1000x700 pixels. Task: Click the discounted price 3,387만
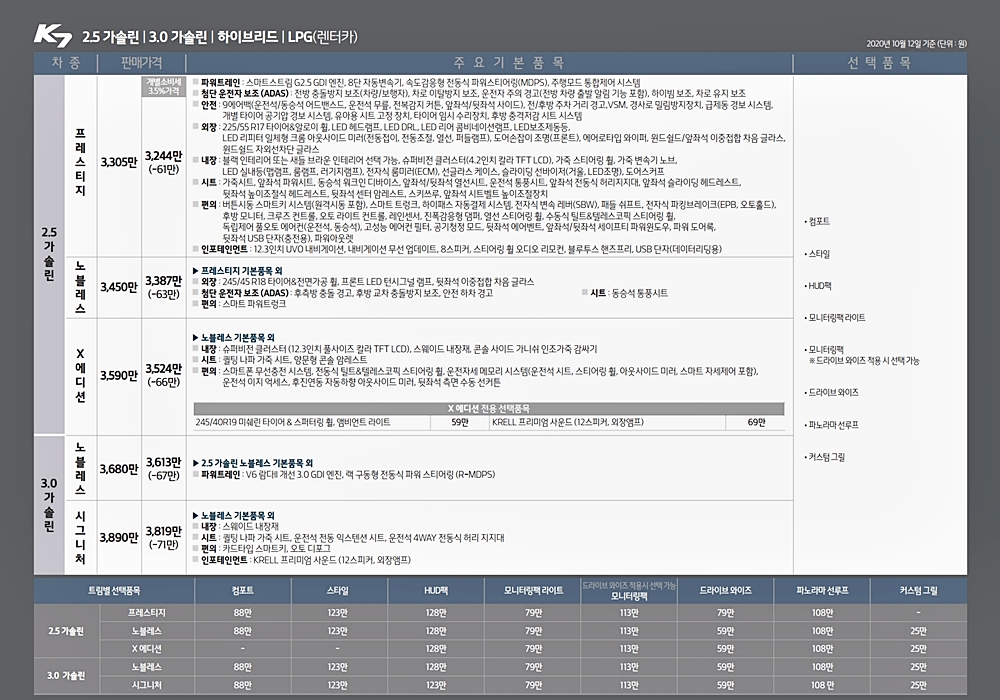point(163,281)
